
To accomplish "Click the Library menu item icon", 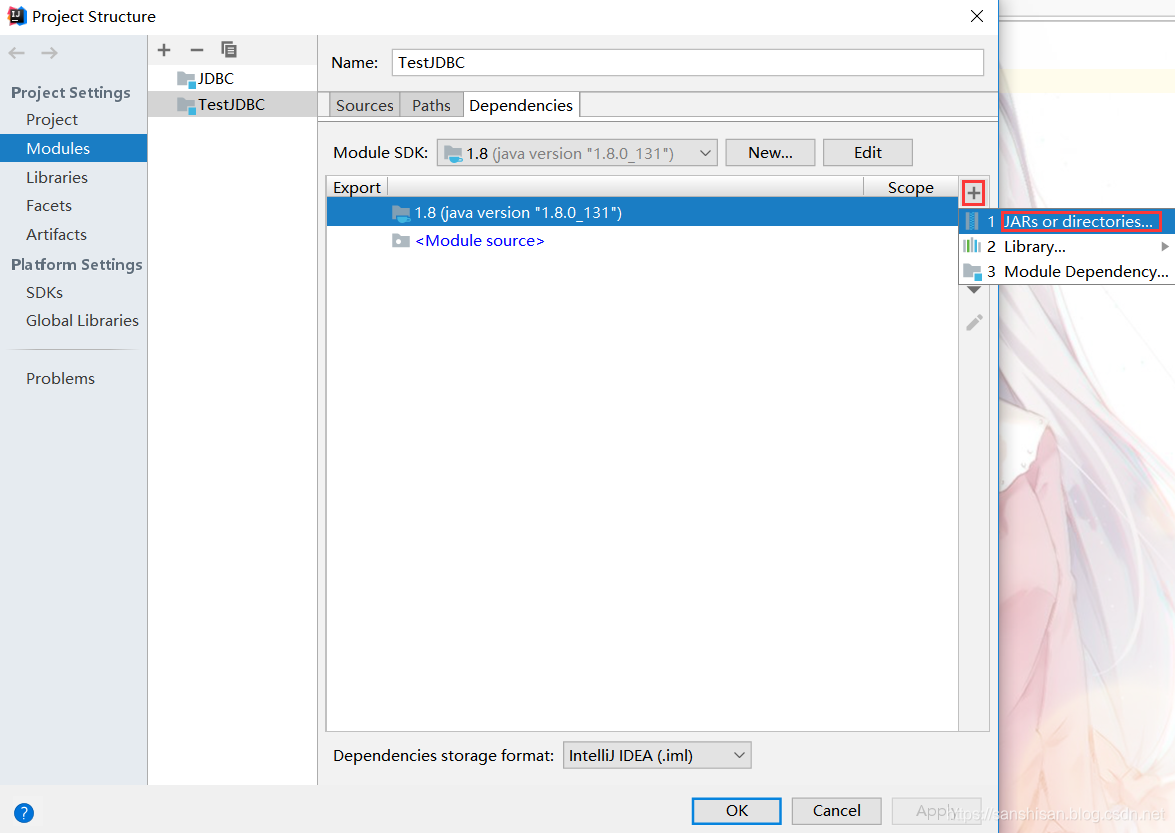I will 972,246.
